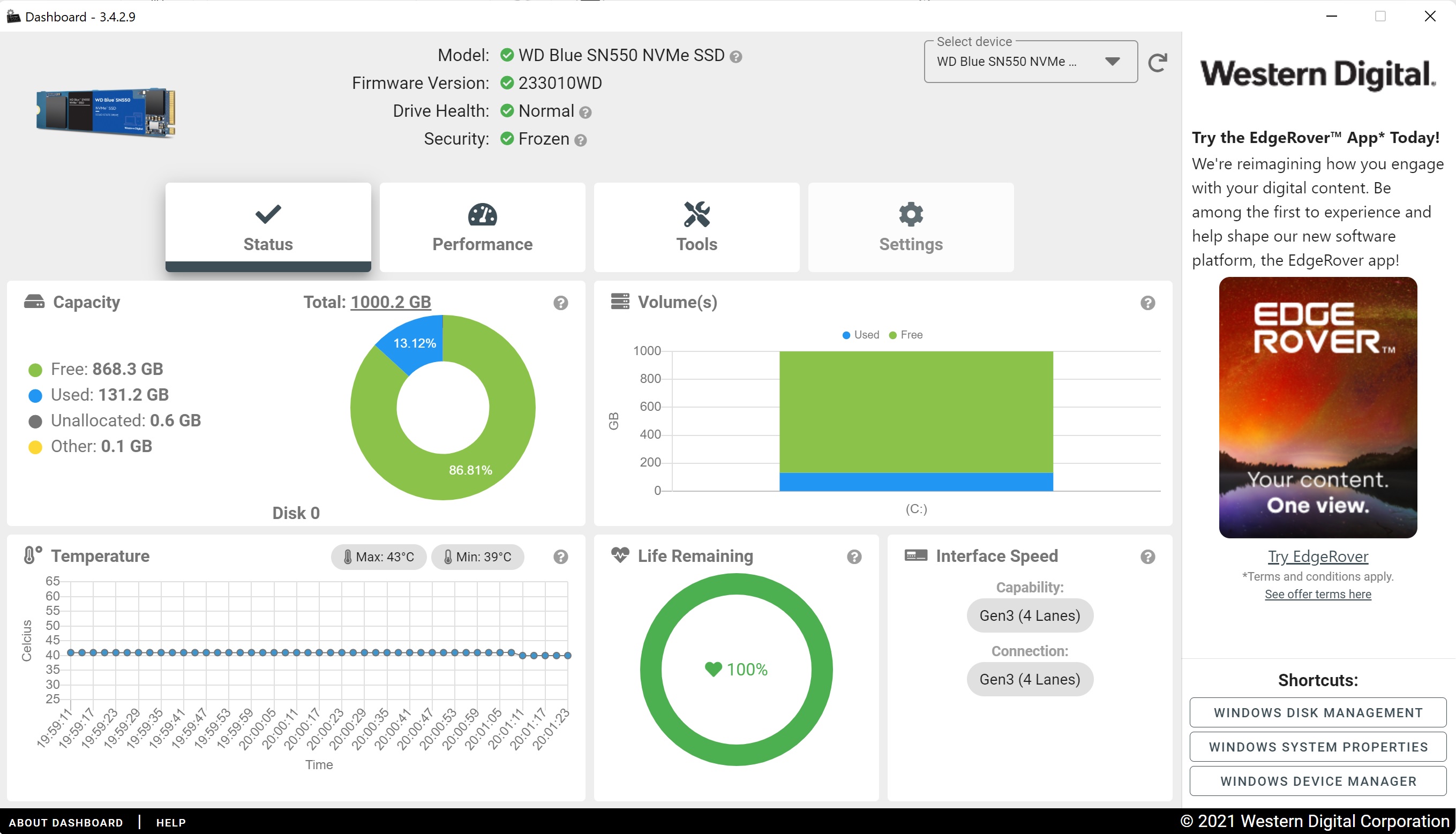Toggle the Used legend in Volume(s) chart
The width and height of the screenshot is (1456, 834).
point(860,335)
